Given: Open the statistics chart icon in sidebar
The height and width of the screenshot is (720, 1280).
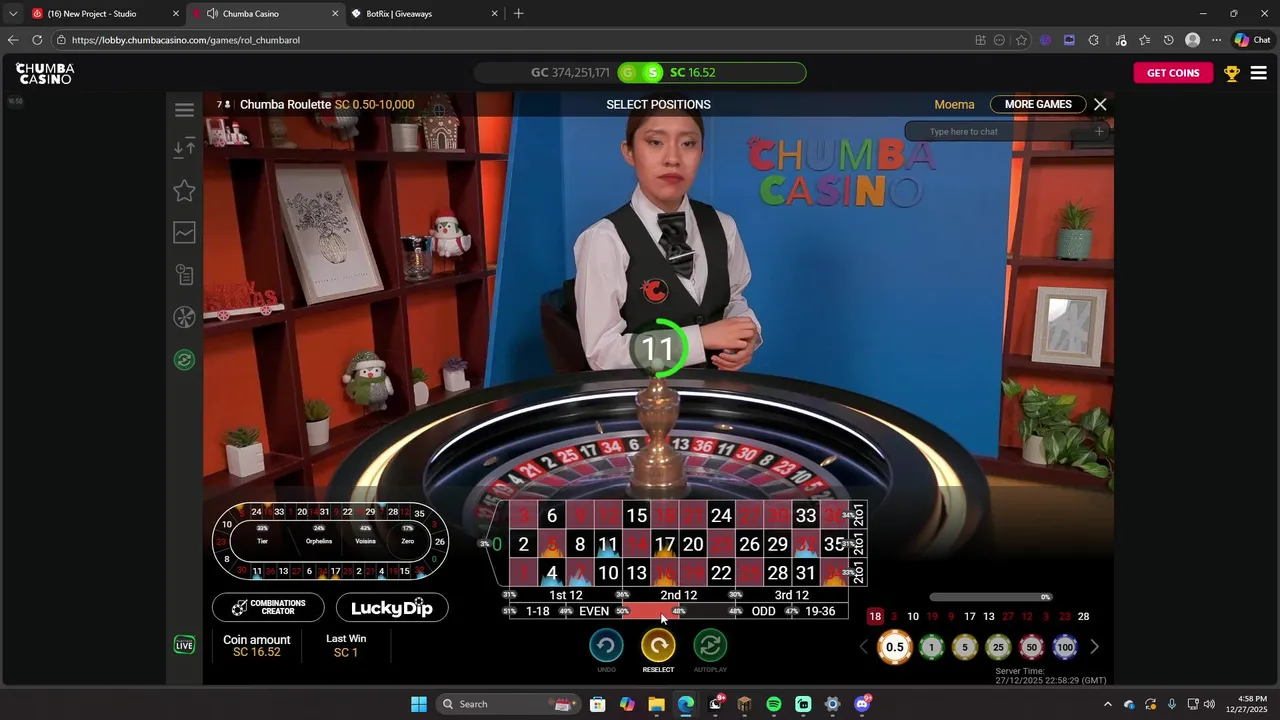Looking at the screenshot, I should pos(184,232).
